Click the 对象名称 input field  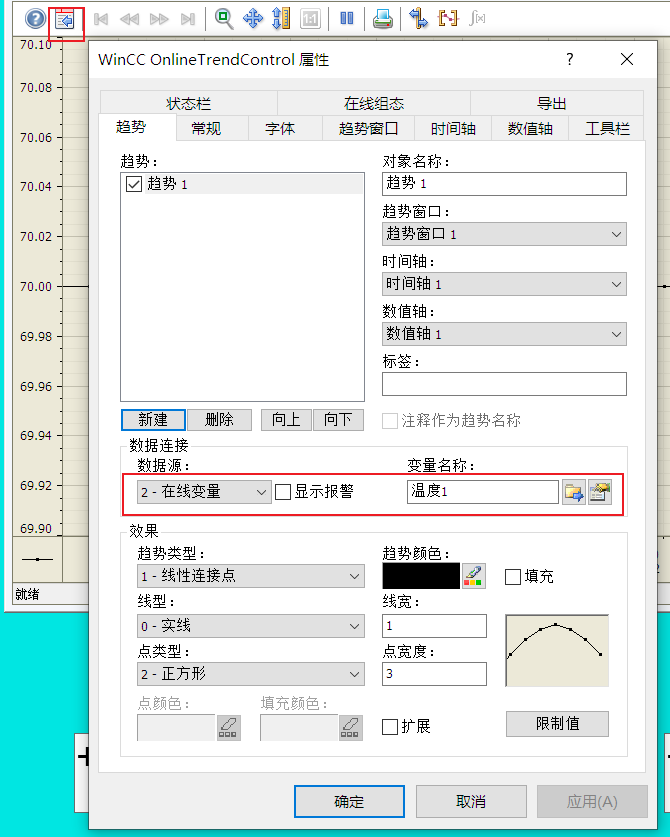point(504,184)
